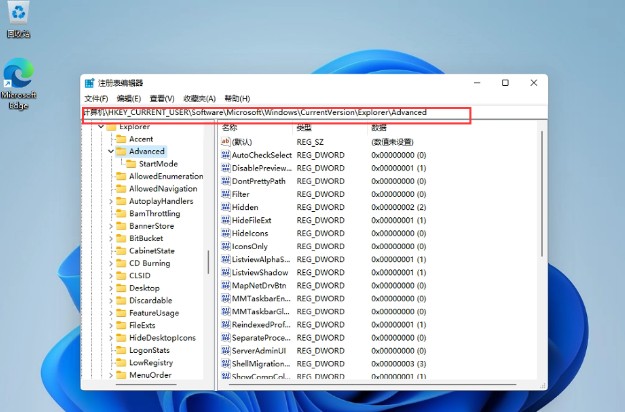Open the 收藏夹(A) menu
The image size is (625, 412).
pyautogui.click(x=199, y=98)
